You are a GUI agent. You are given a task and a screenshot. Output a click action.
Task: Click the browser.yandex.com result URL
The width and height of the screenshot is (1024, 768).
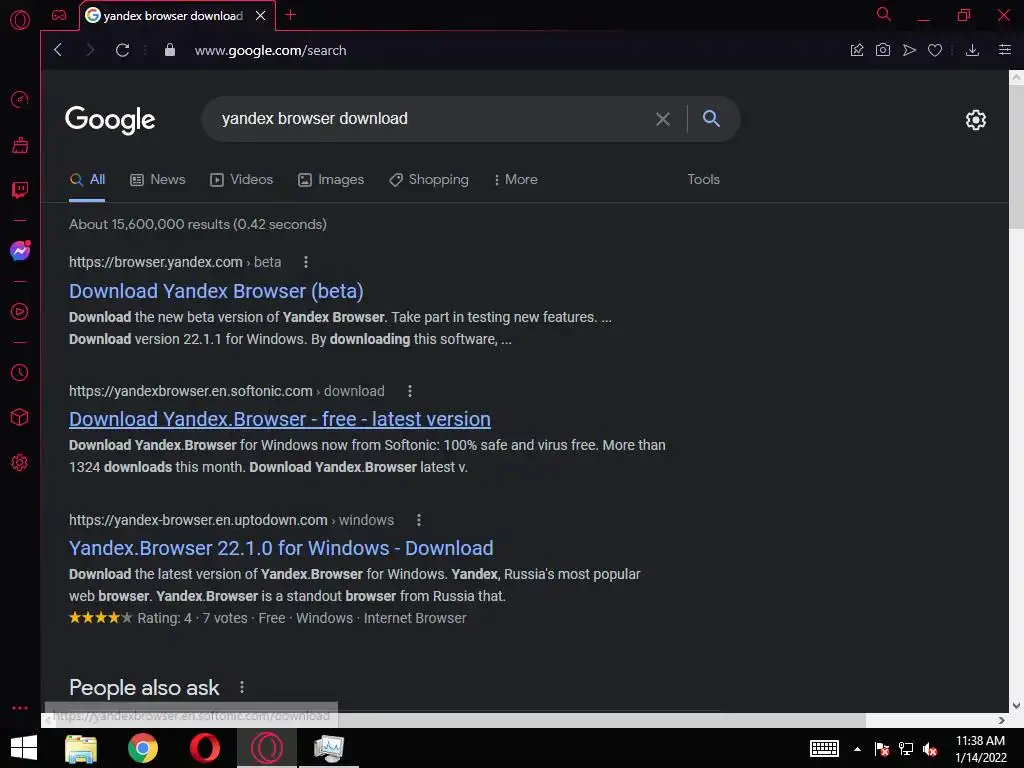pos(175,262)
